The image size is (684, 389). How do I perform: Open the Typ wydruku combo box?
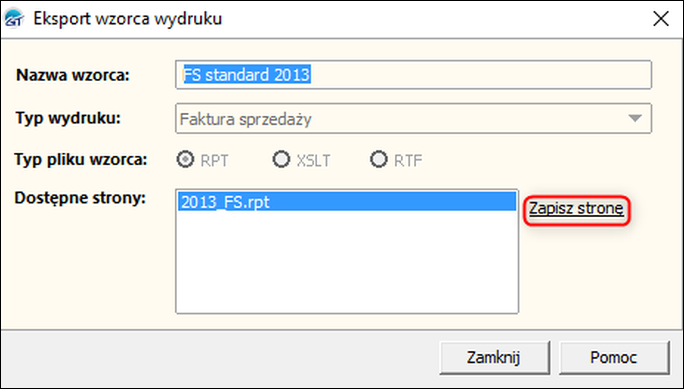(x=413, y=118)
